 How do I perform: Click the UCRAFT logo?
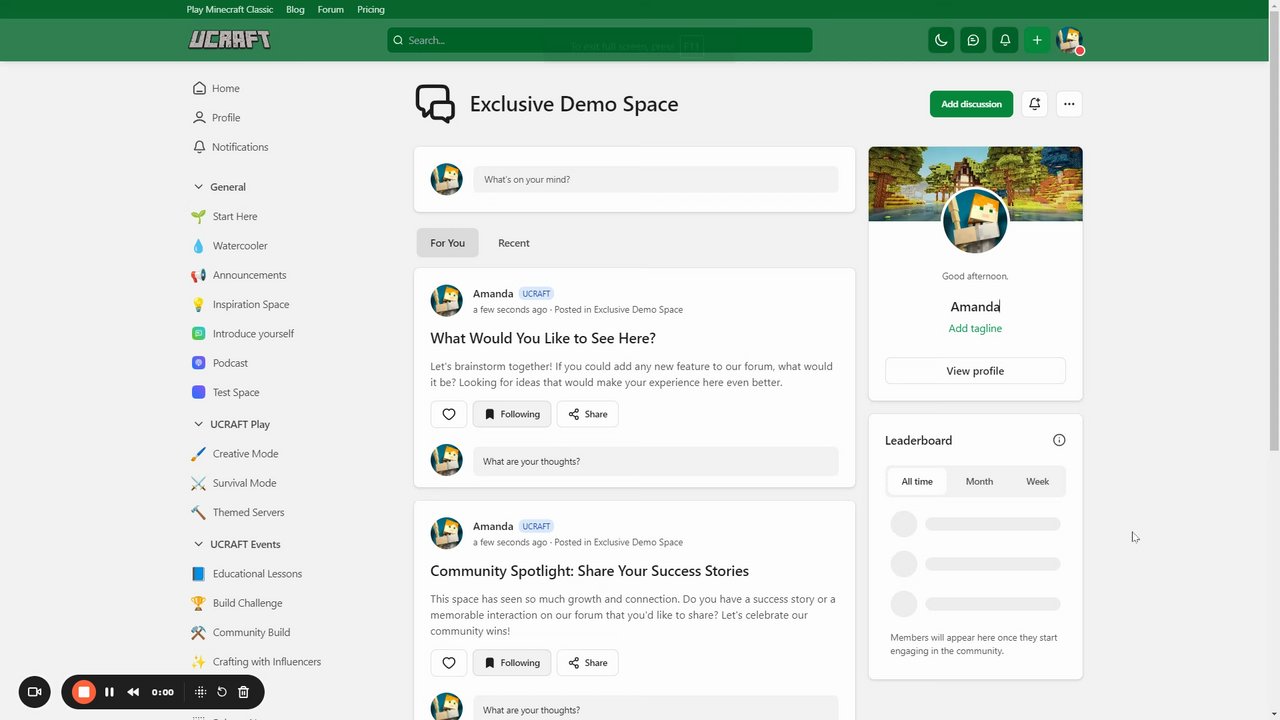click(x=229, y=40)
